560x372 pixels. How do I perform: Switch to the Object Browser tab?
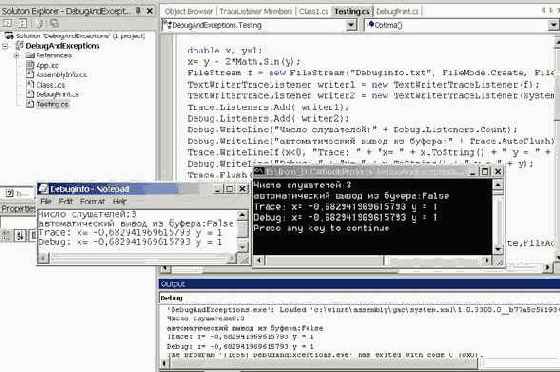pos(188,11)
